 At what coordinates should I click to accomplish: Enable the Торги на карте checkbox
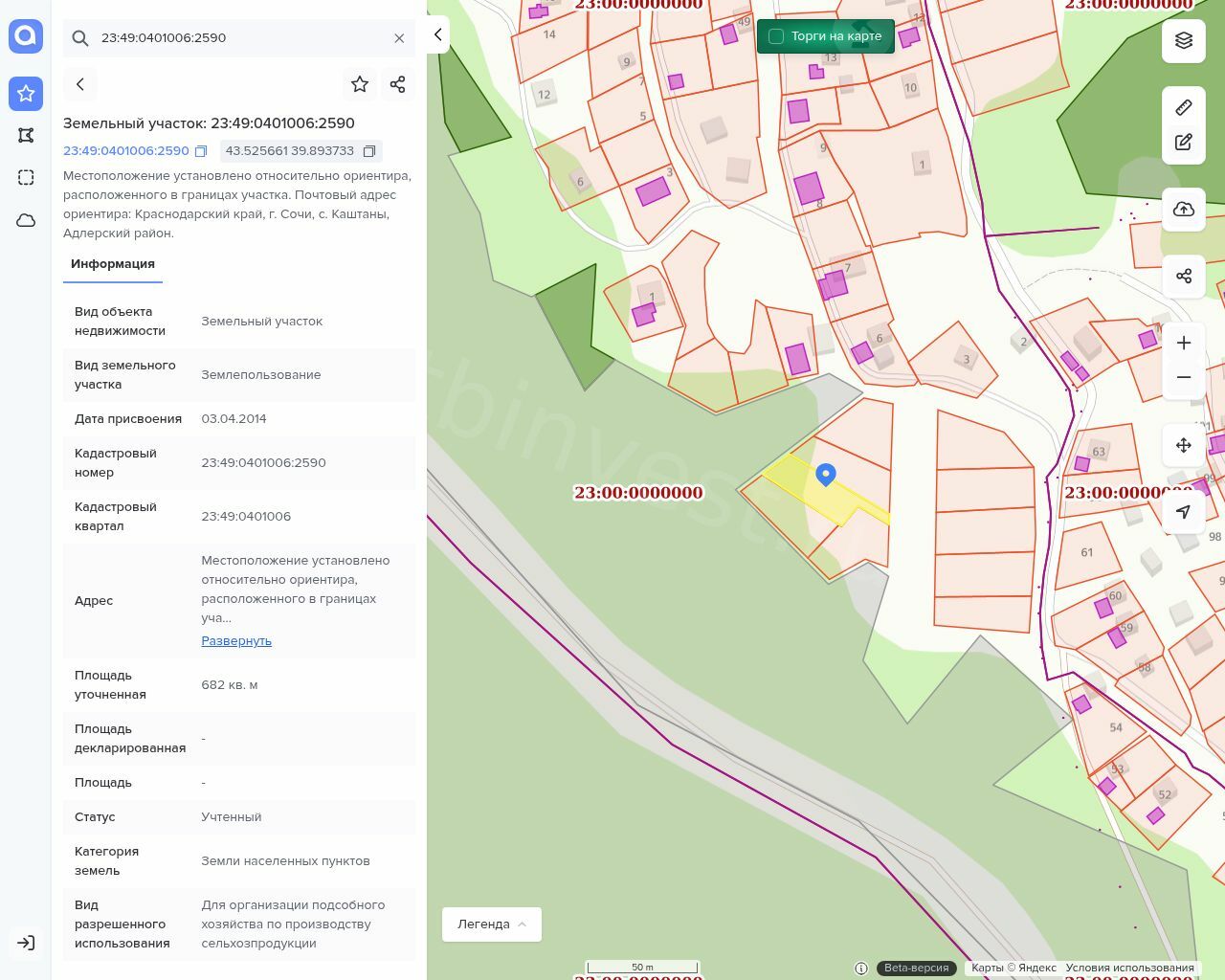pyautogui.click(x=776, y=36)
